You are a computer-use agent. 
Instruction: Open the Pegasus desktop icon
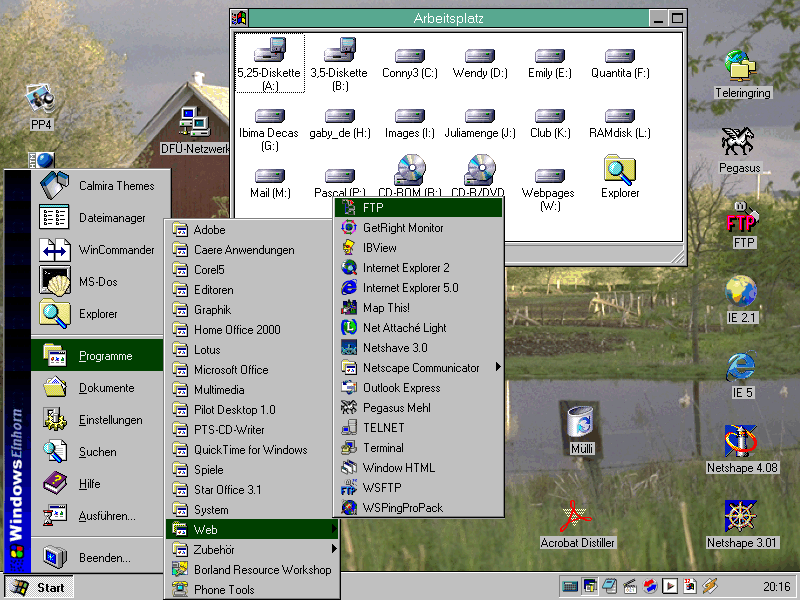(x=739, y=141)
